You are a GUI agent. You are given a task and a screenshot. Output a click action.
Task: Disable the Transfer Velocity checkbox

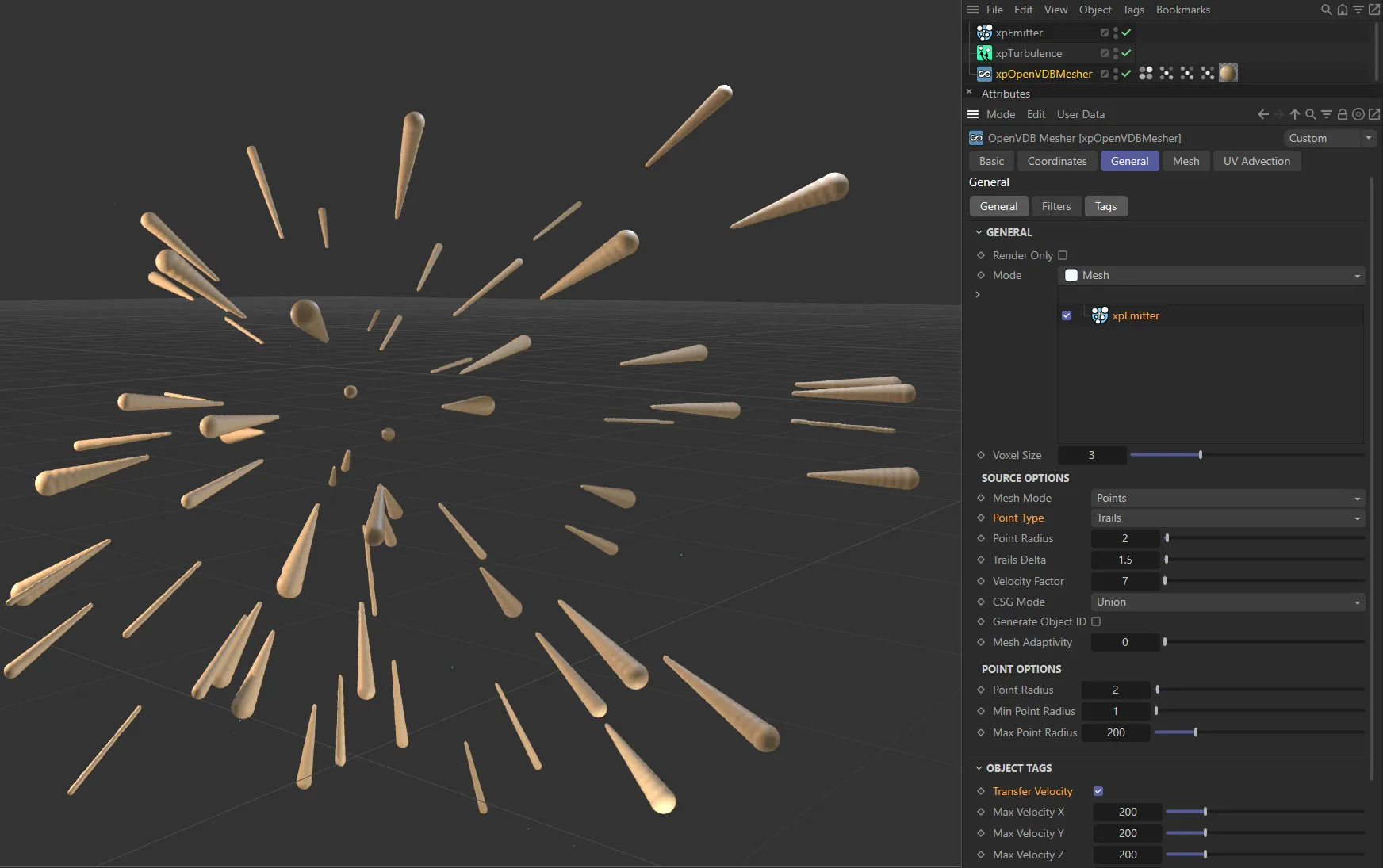point(1098,790)
